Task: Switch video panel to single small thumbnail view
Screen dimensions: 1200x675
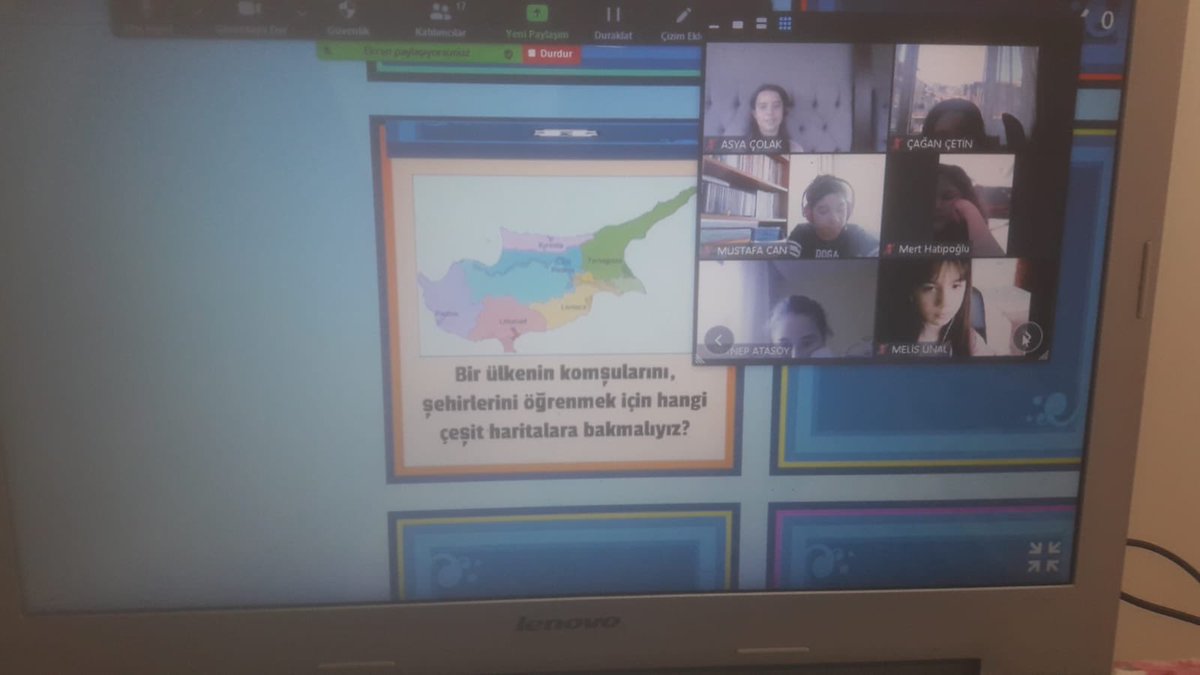Action: point(737,24)
